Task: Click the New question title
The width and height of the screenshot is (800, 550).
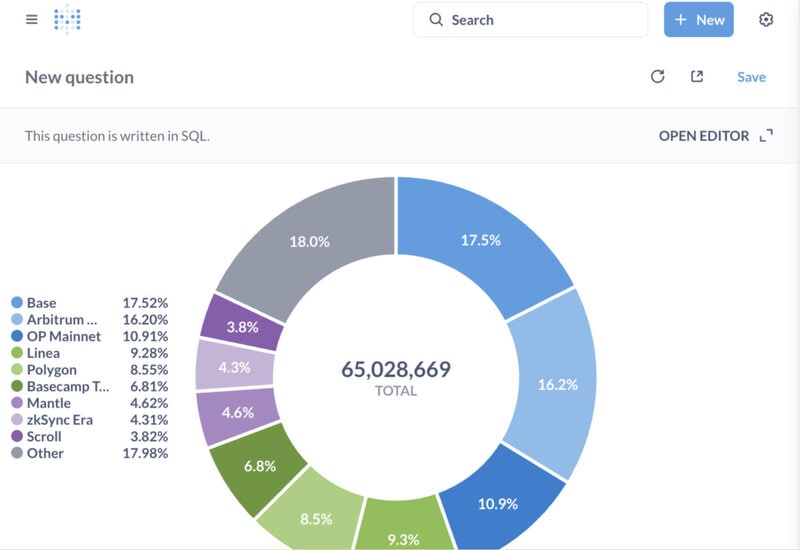Action: pos(80,77)
